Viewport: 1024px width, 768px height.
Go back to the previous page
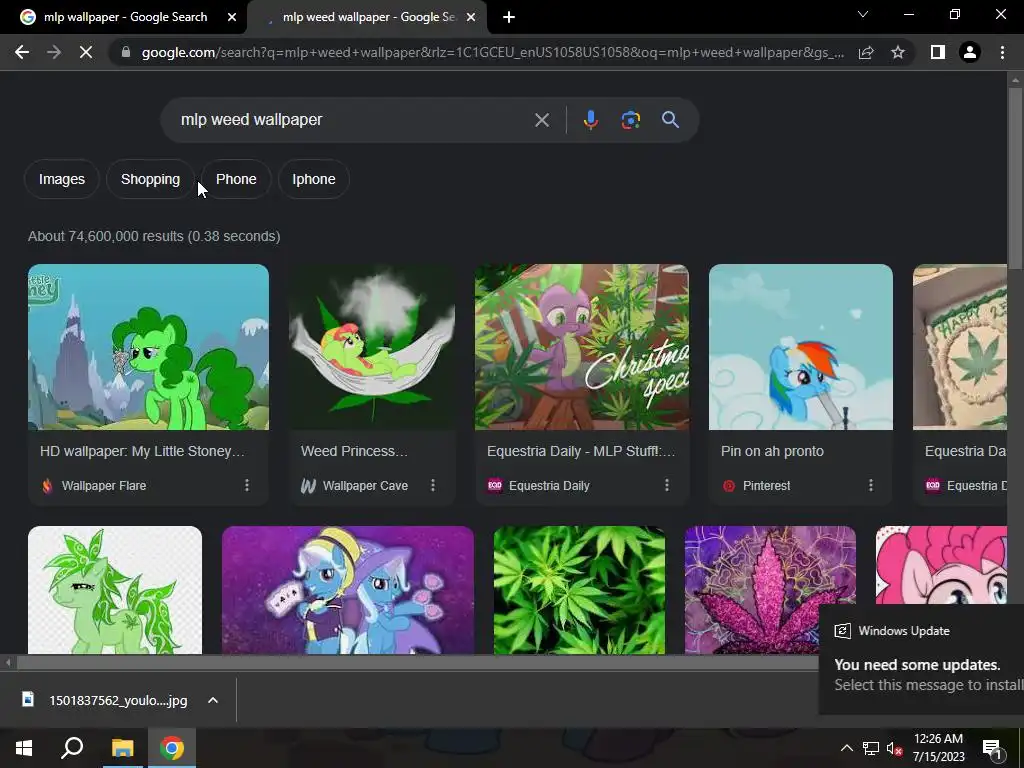(22, 52)
